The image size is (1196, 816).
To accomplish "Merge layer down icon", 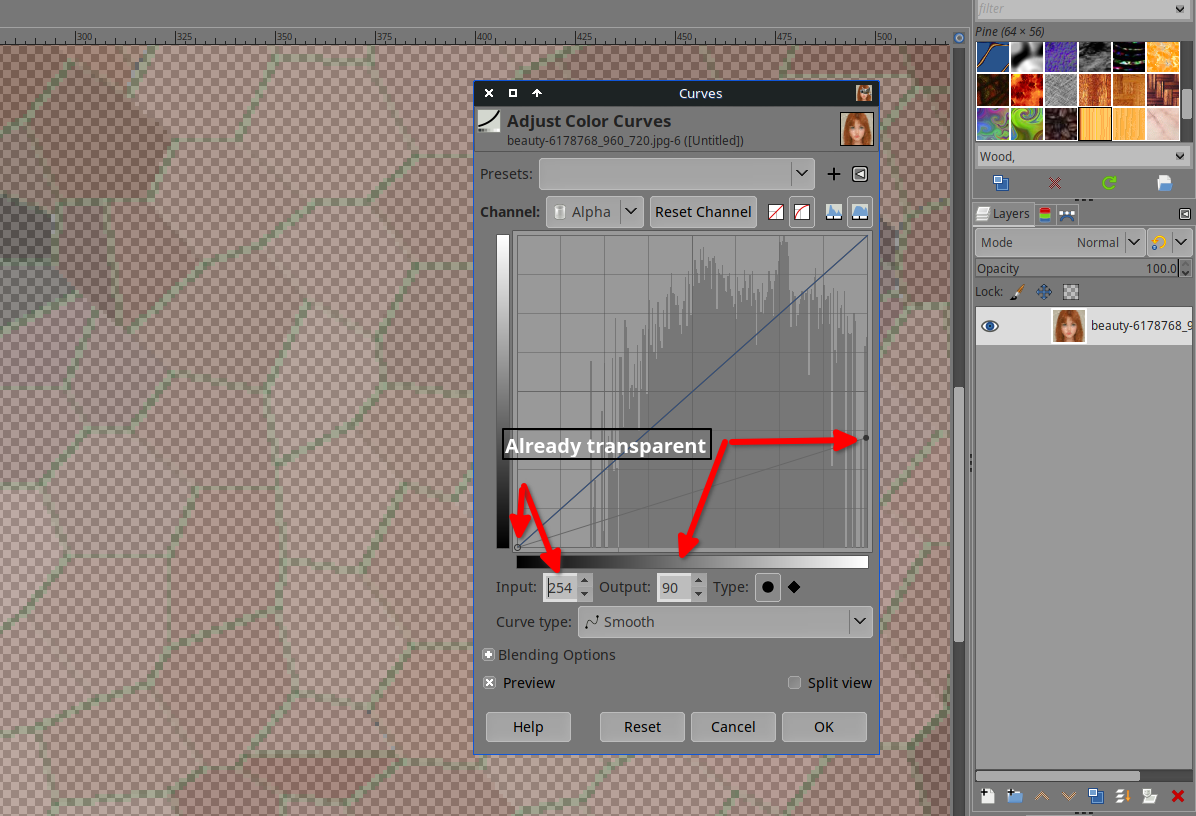I will [x=1123, y=796].
